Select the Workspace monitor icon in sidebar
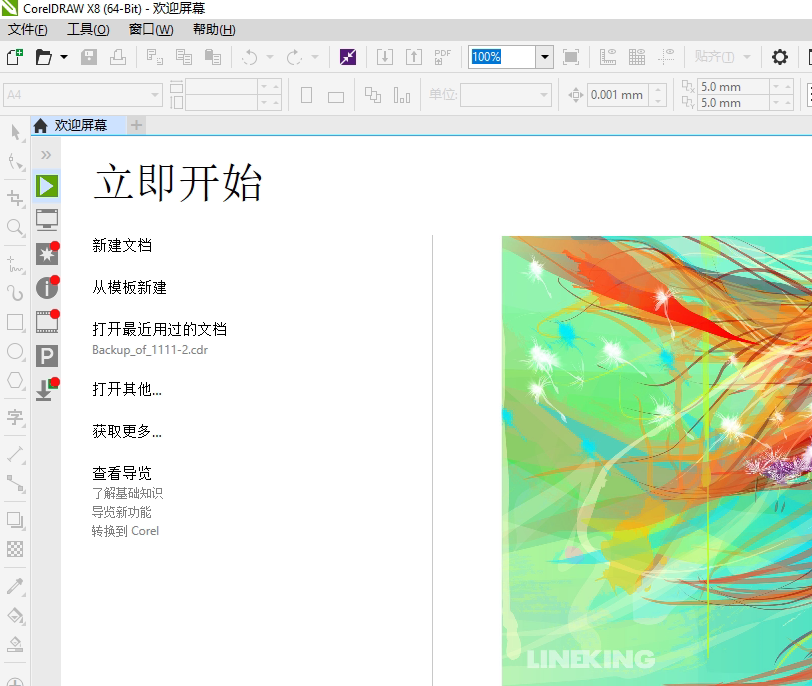This screenshot has height=686, width=812. coord(47,219)
